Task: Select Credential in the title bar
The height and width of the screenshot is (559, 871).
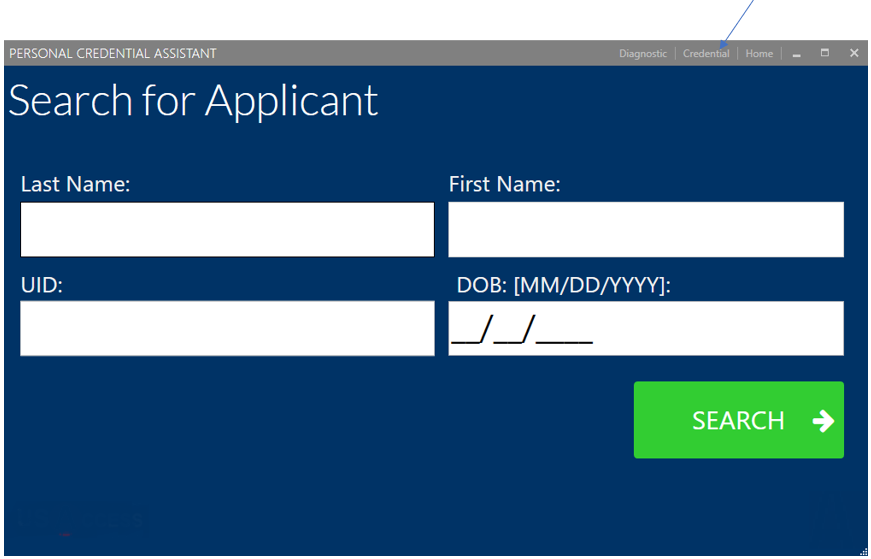Action: 706,54
